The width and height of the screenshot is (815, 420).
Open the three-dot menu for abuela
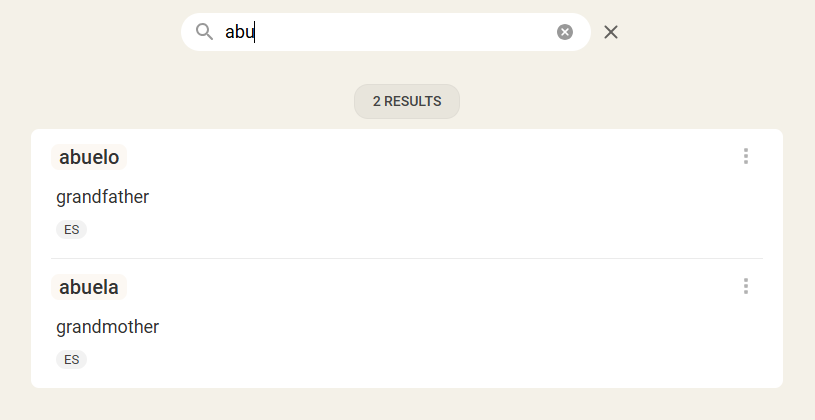tap(745, 286)
